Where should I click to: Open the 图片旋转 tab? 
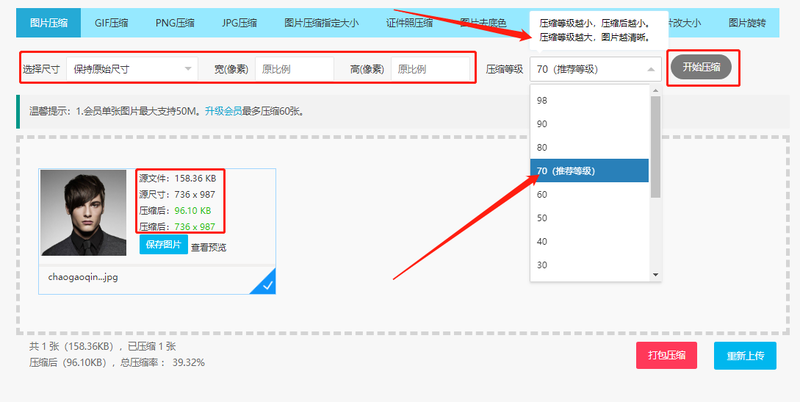coord(747,23)
